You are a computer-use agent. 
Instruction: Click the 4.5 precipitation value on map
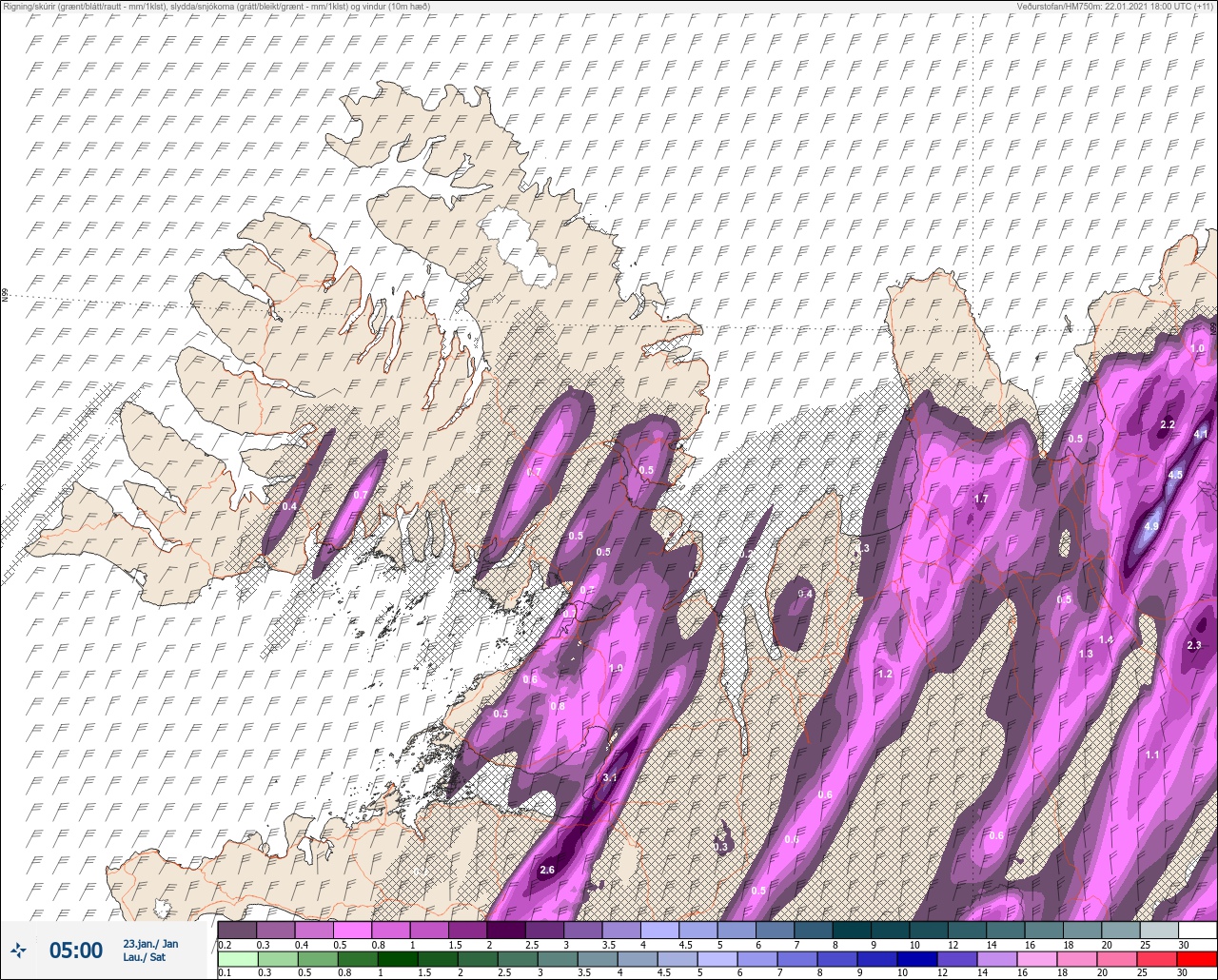(x=1175, y=474)
